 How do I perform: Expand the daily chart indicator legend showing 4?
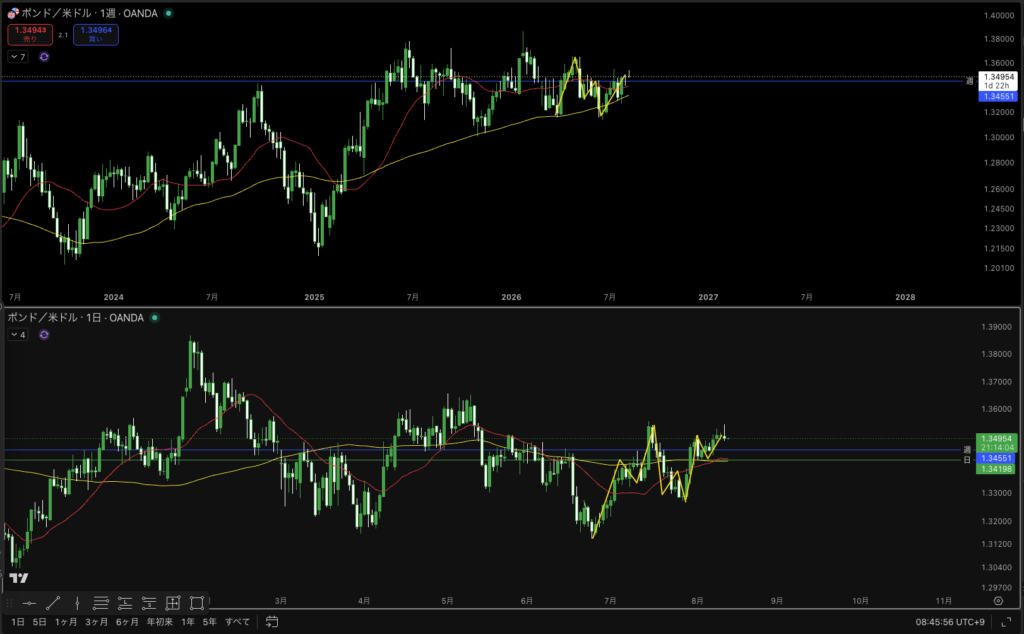(18, 335)
